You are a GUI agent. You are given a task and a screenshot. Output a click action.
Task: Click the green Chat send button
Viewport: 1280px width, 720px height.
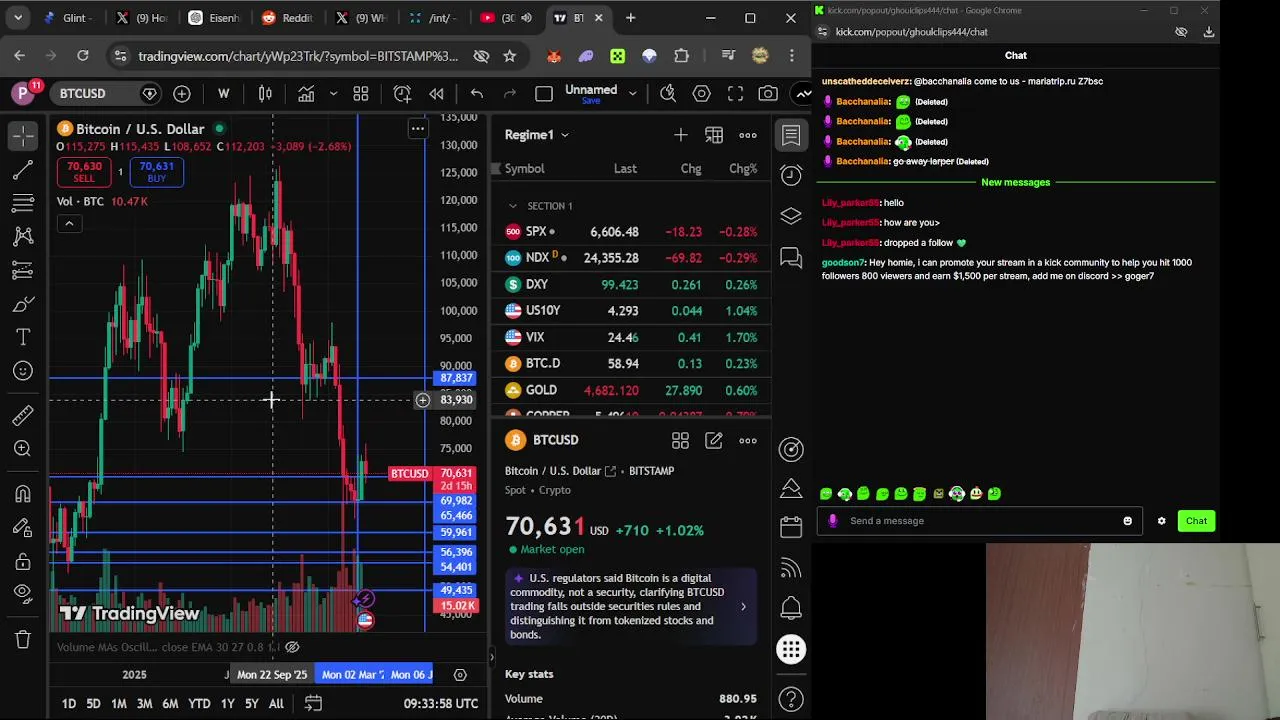tap(1196, 521)
